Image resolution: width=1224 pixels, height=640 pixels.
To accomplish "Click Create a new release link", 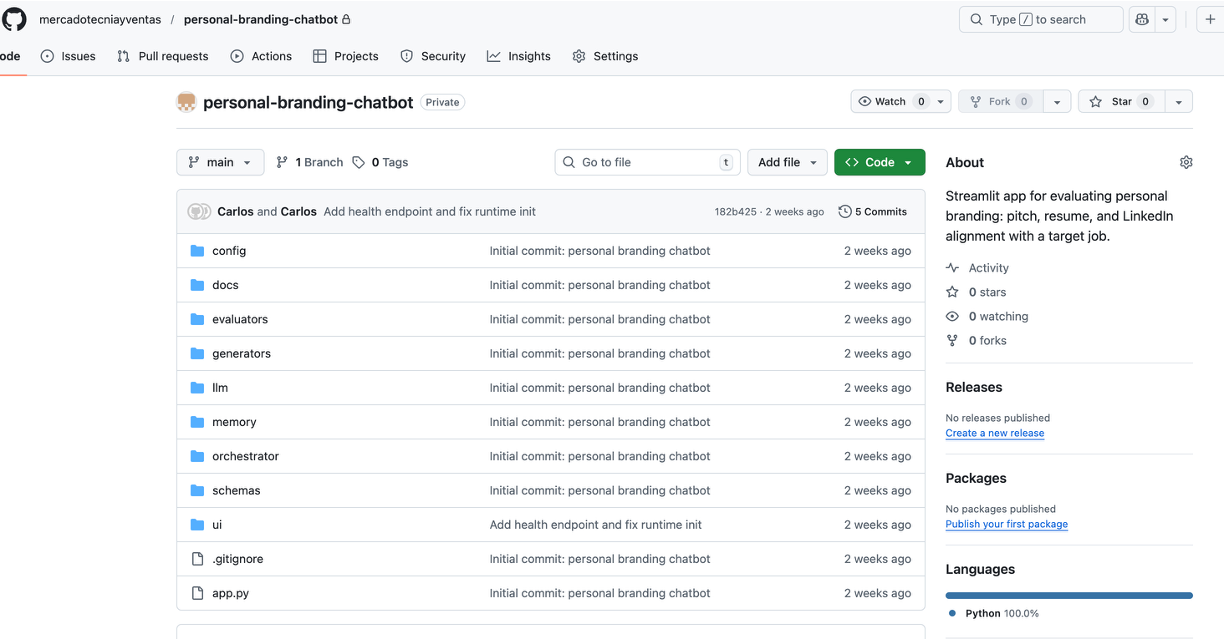I will tap(994, 433).
